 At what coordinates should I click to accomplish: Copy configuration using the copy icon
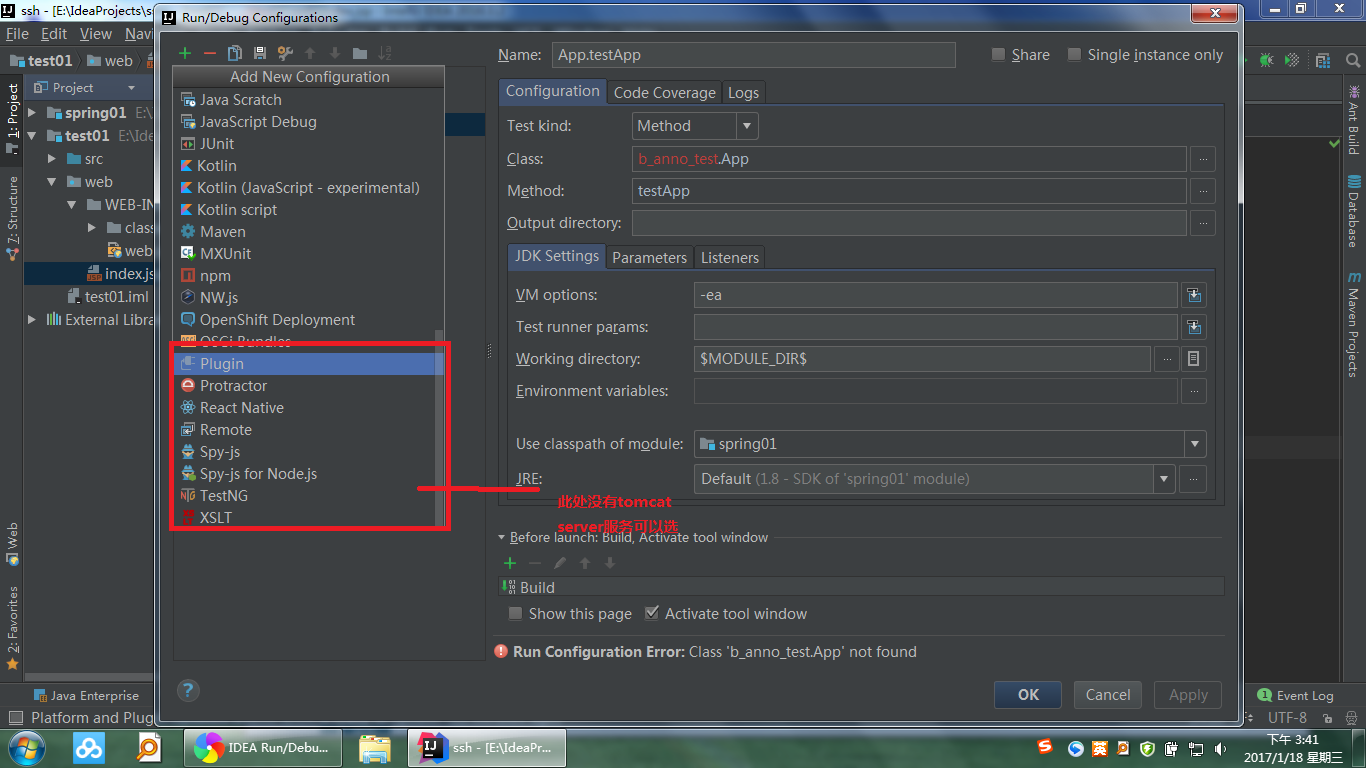click(235, 53)
